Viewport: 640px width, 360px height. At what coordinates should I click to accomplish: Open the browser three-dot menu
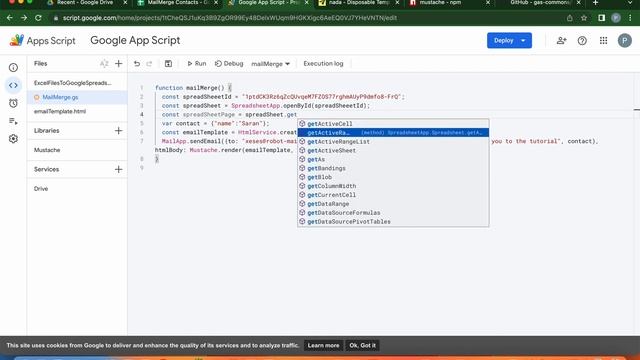point(631,18)
